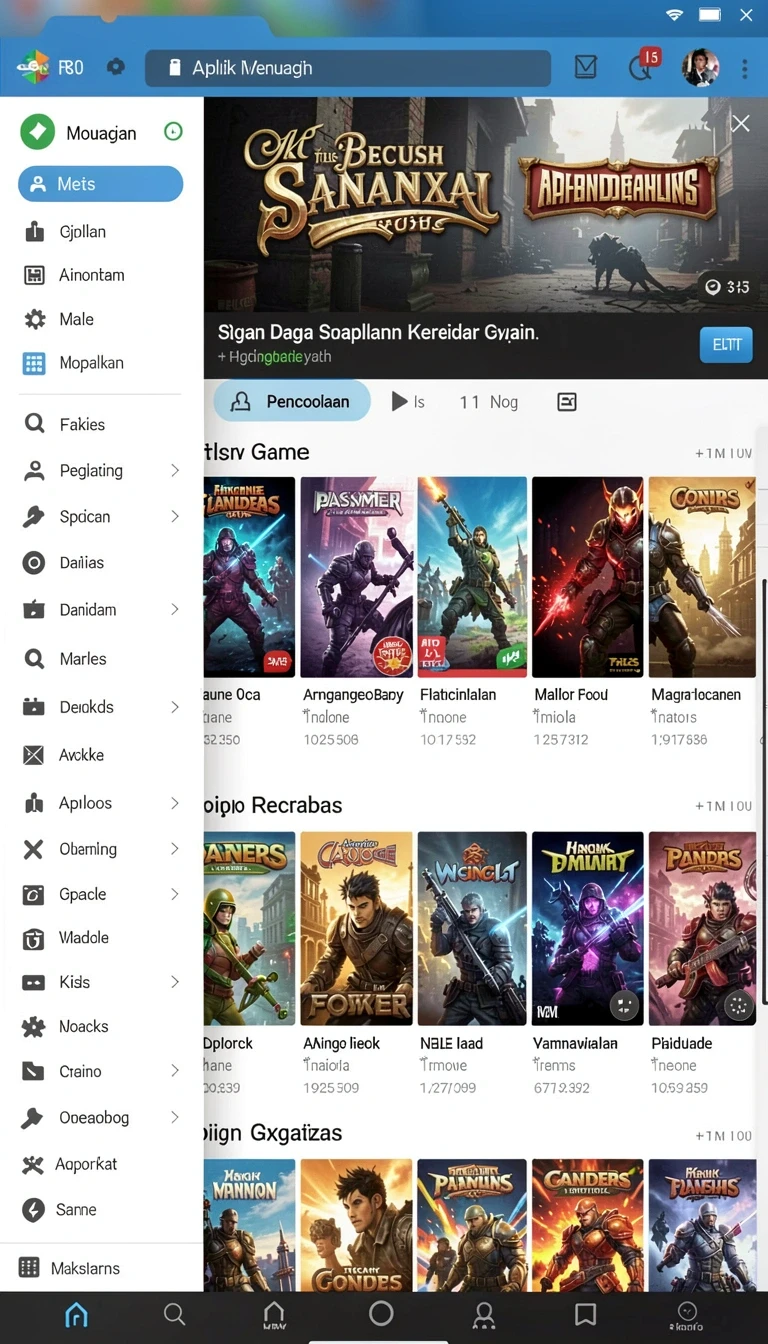
Task: Click the Mallor Foud game title
Action: pyautogui.click(x=572, y=695)
